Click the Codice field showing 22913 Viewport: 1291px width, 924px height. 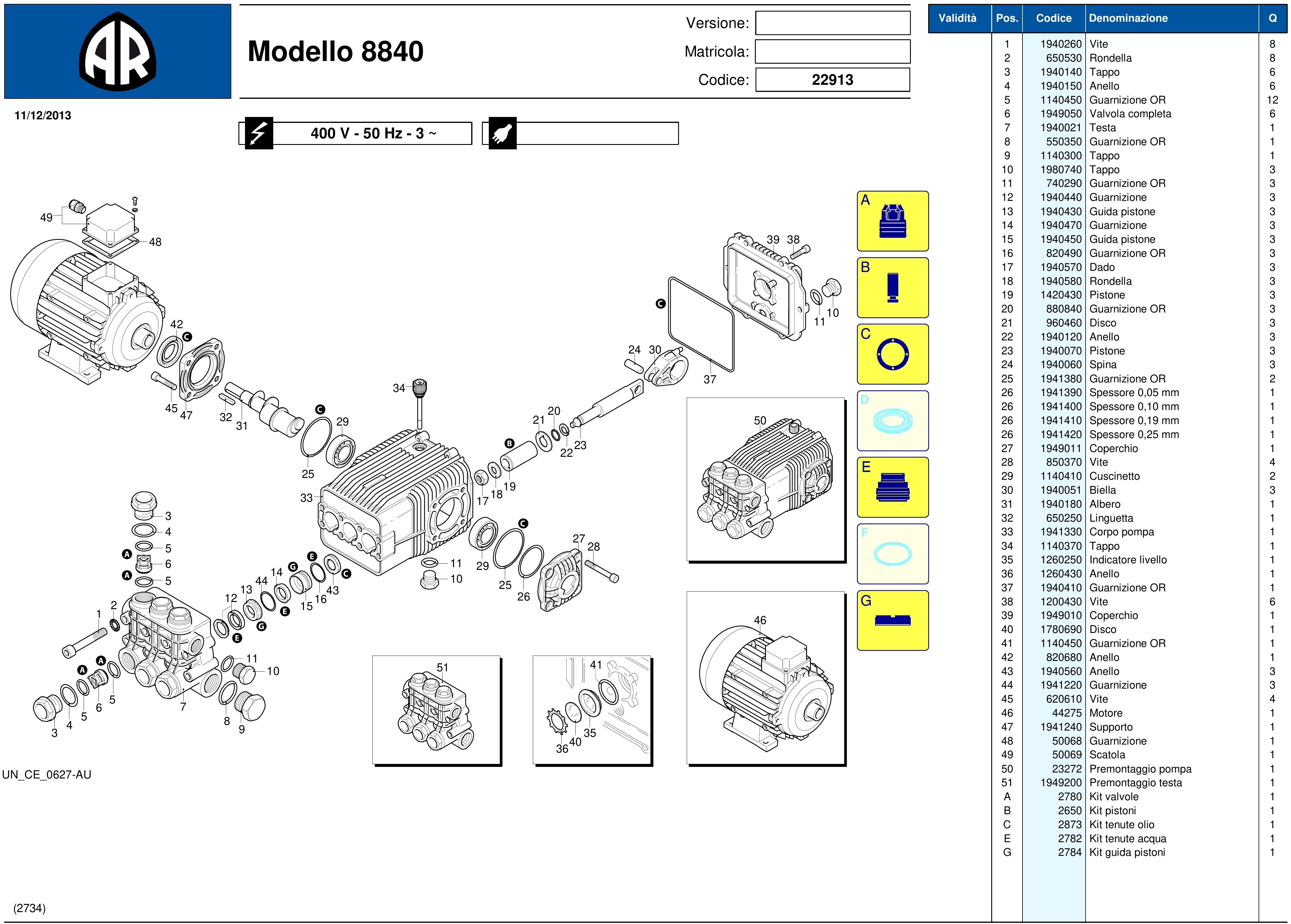832,80
